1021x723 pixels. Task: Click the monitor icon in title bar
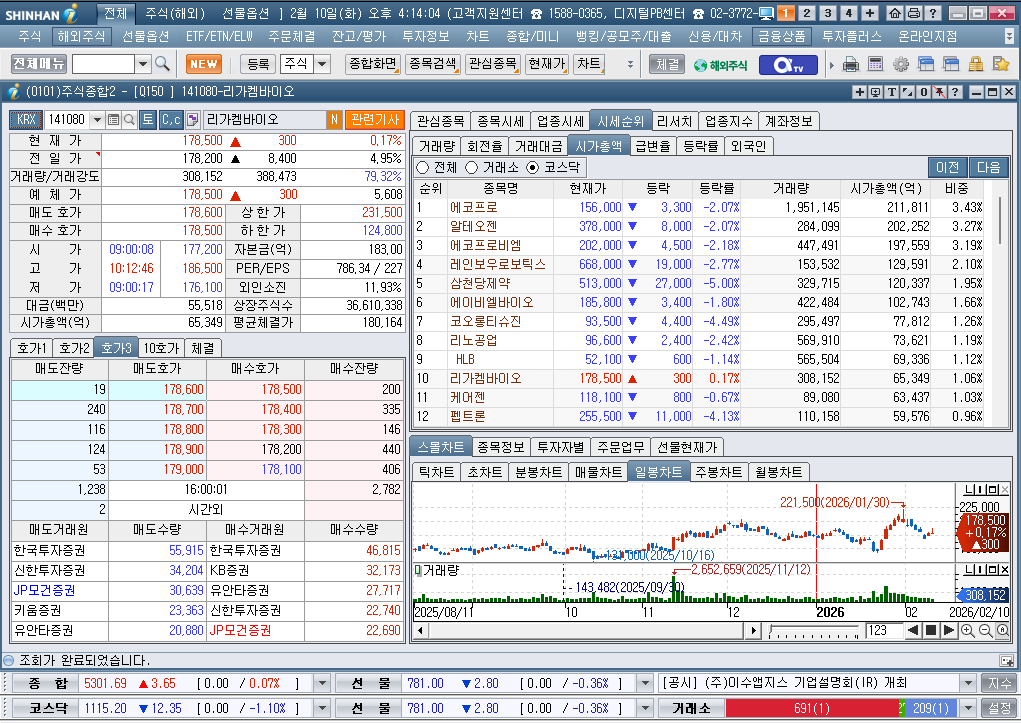766,13
